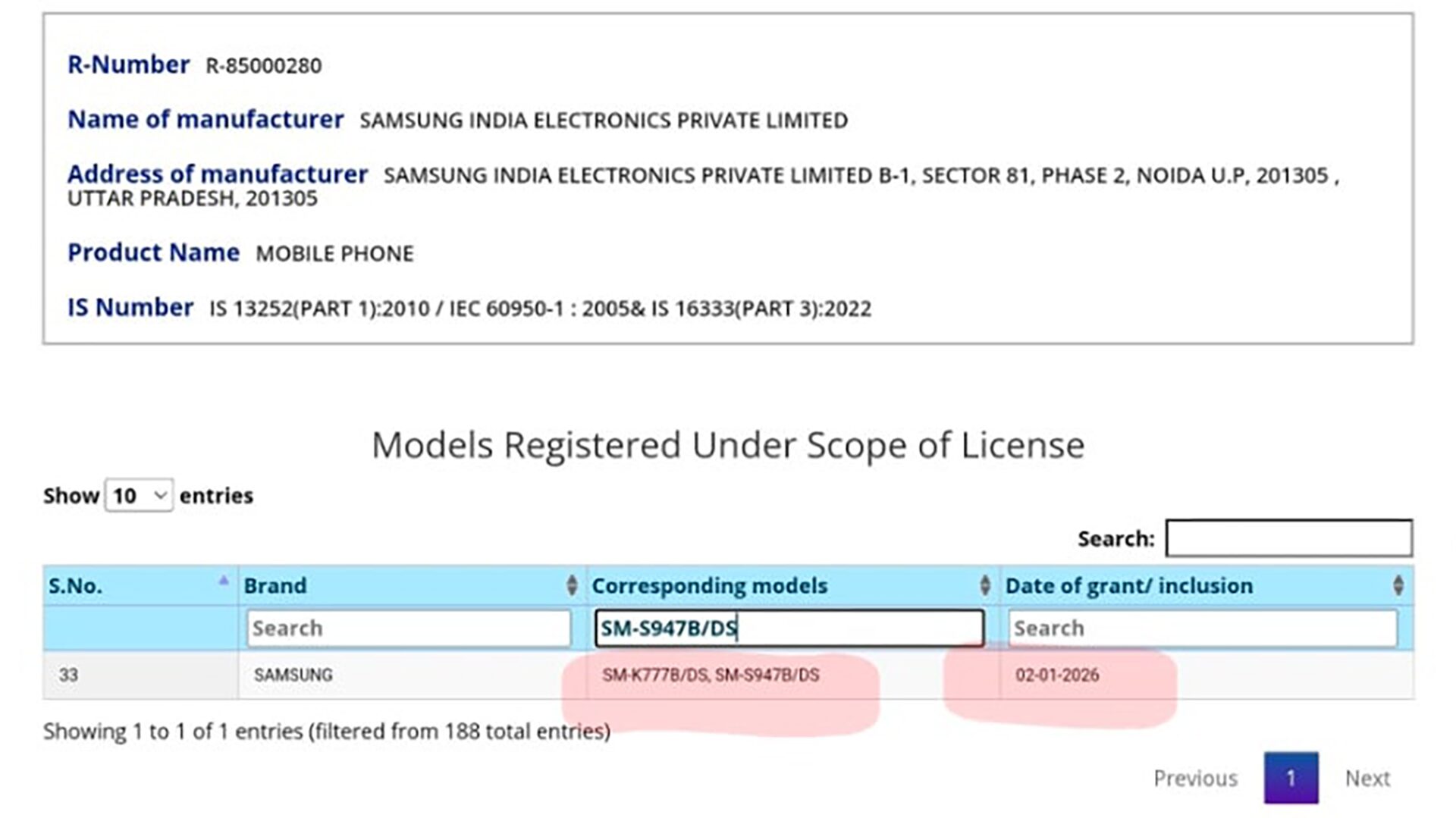Click the Brand column sort icon
This screenshot has height=818, width=1456.
tap(572, 585)
